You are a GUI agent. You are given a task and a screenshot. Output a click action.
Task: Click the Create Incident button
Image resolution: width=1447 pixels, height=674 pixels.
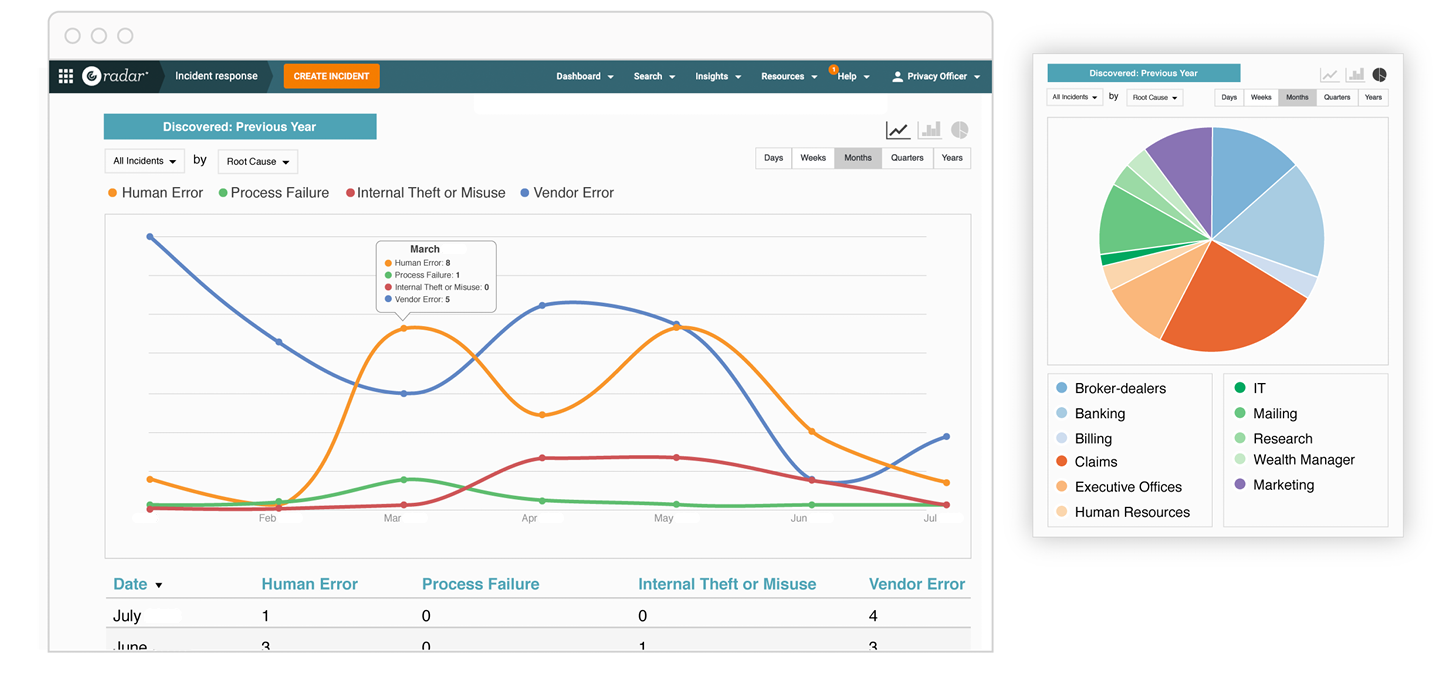[331, 76]
